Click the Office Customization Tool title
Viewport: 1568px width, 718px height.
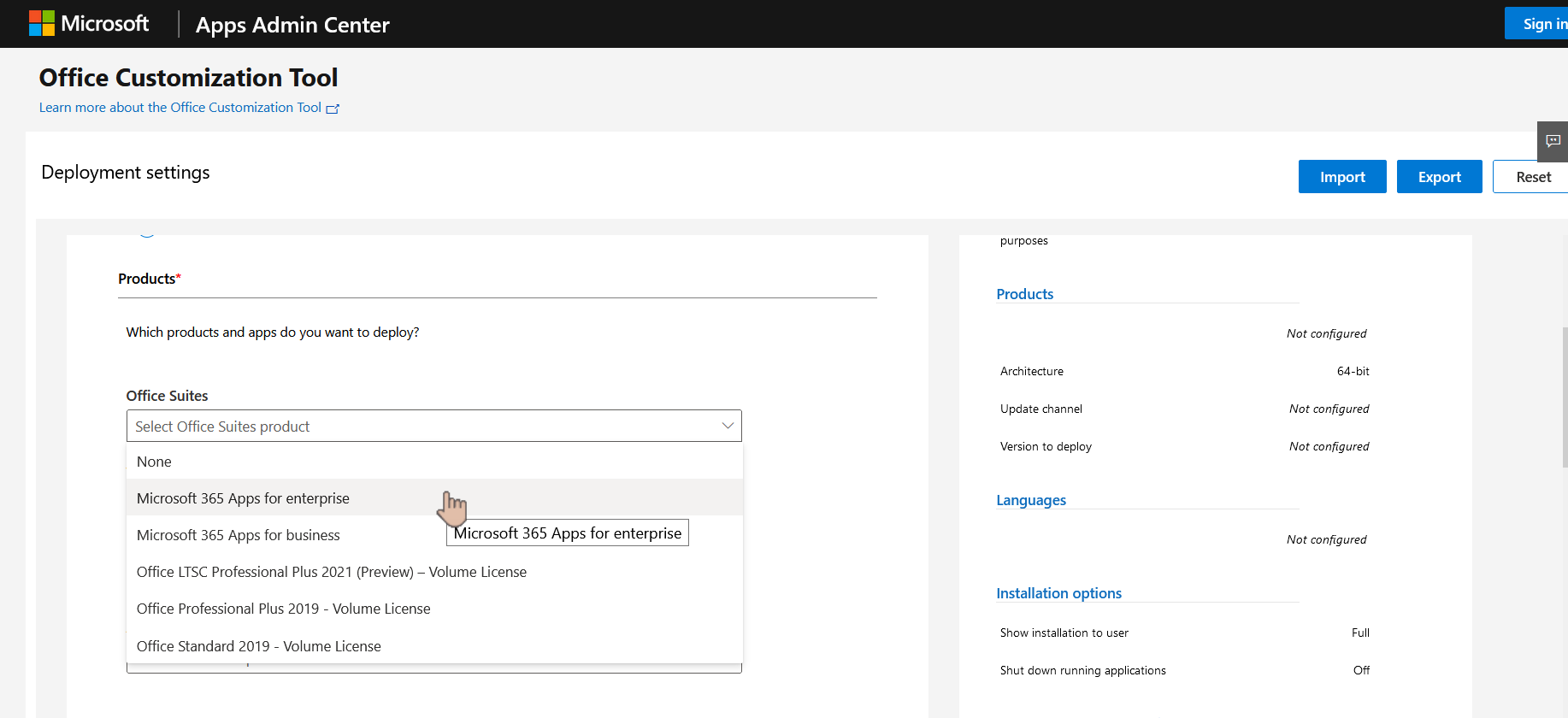click(188, 78)
